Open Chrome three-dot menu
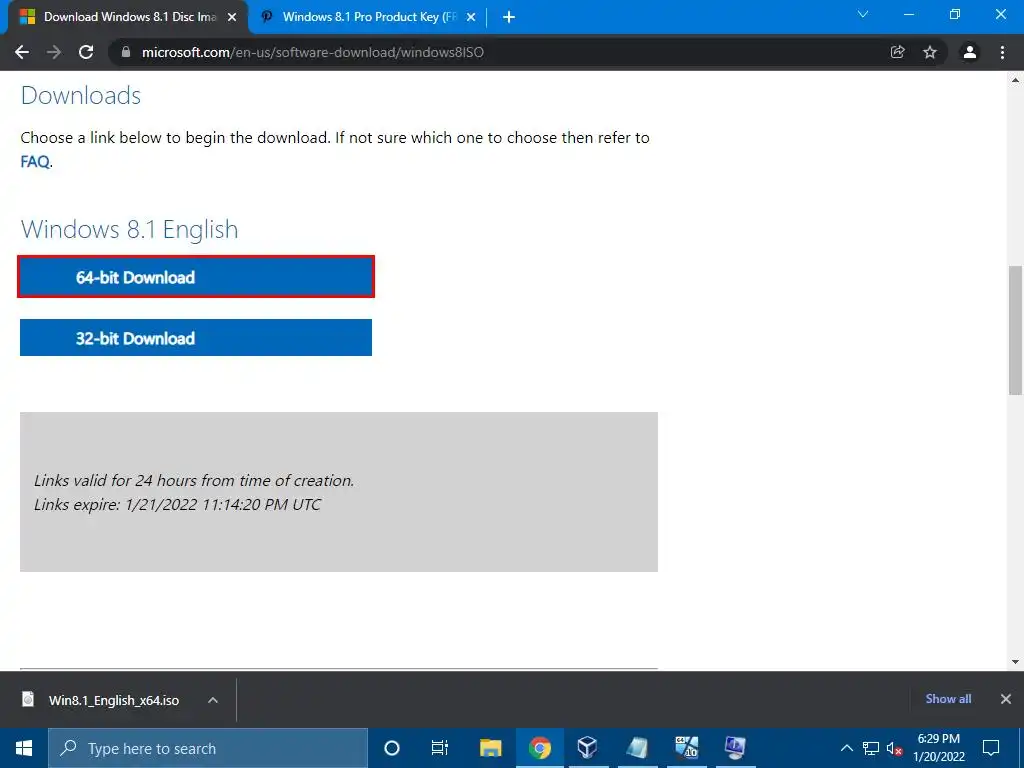1024x768 pixels. click(1002, 52)
